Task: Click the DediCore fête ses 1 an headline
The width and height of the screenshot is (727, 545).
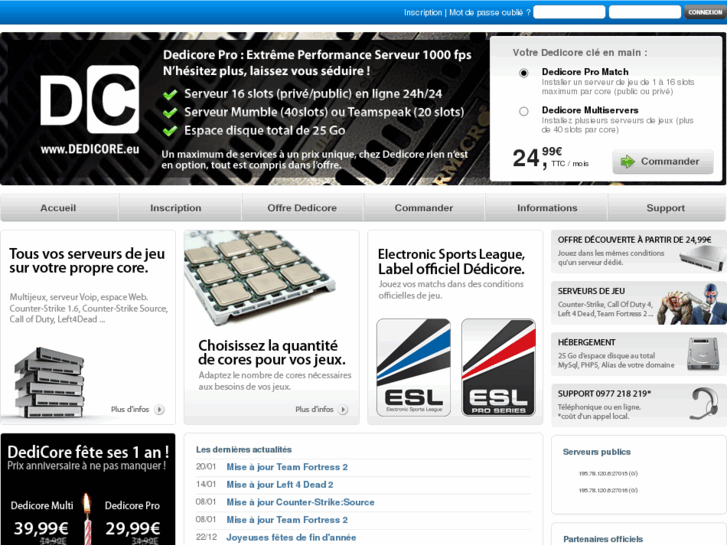Action: (88, 452)
